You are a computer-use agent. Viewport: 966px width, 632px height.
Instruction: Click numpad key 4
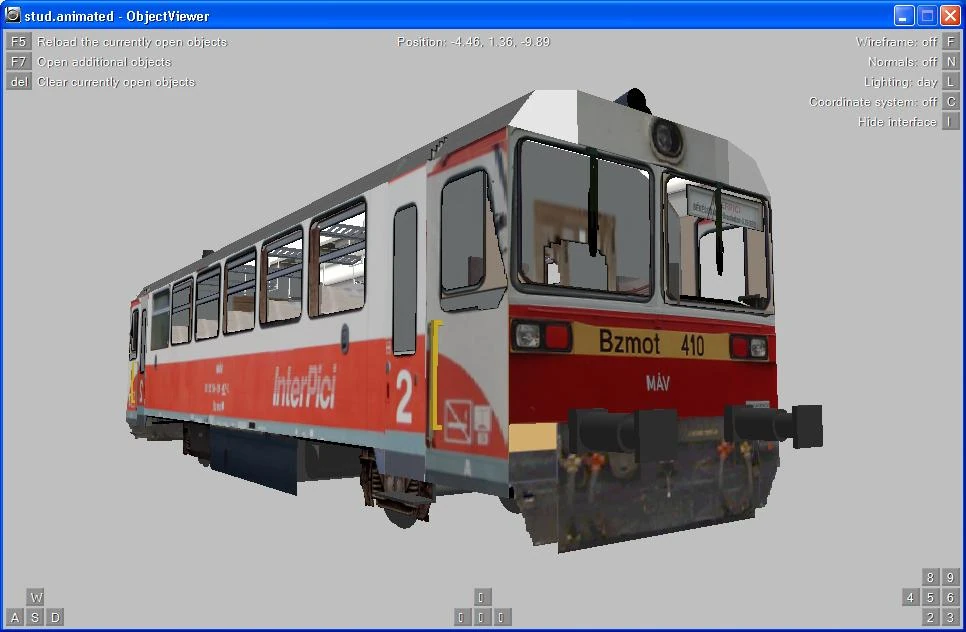tap(911, 597)
